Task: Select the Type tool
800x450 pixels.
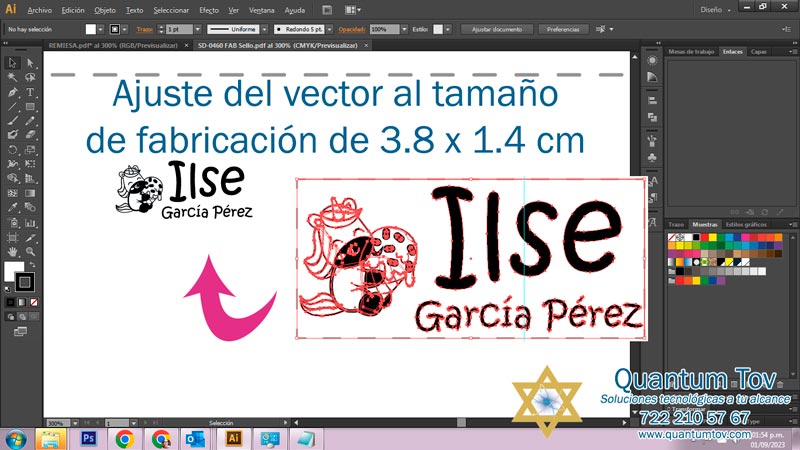Action: point(30,92)
